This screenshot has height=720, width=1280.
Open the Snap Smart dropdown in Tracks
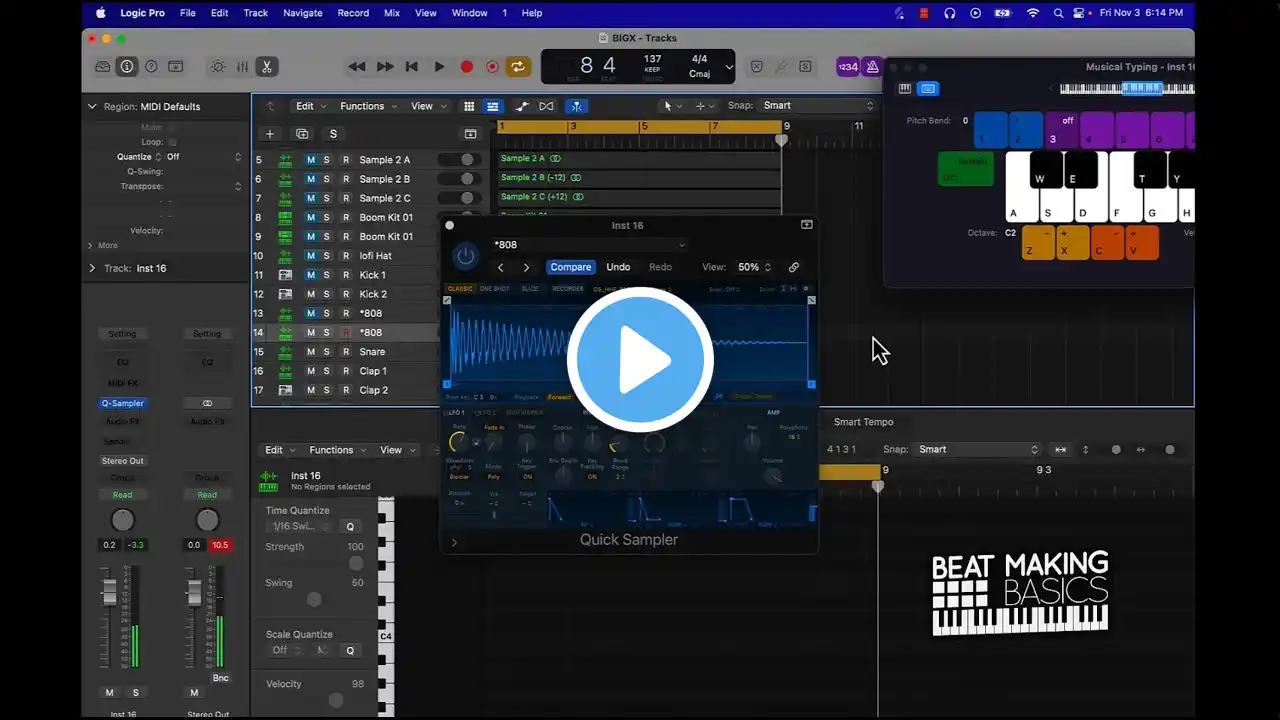(818, 106)
